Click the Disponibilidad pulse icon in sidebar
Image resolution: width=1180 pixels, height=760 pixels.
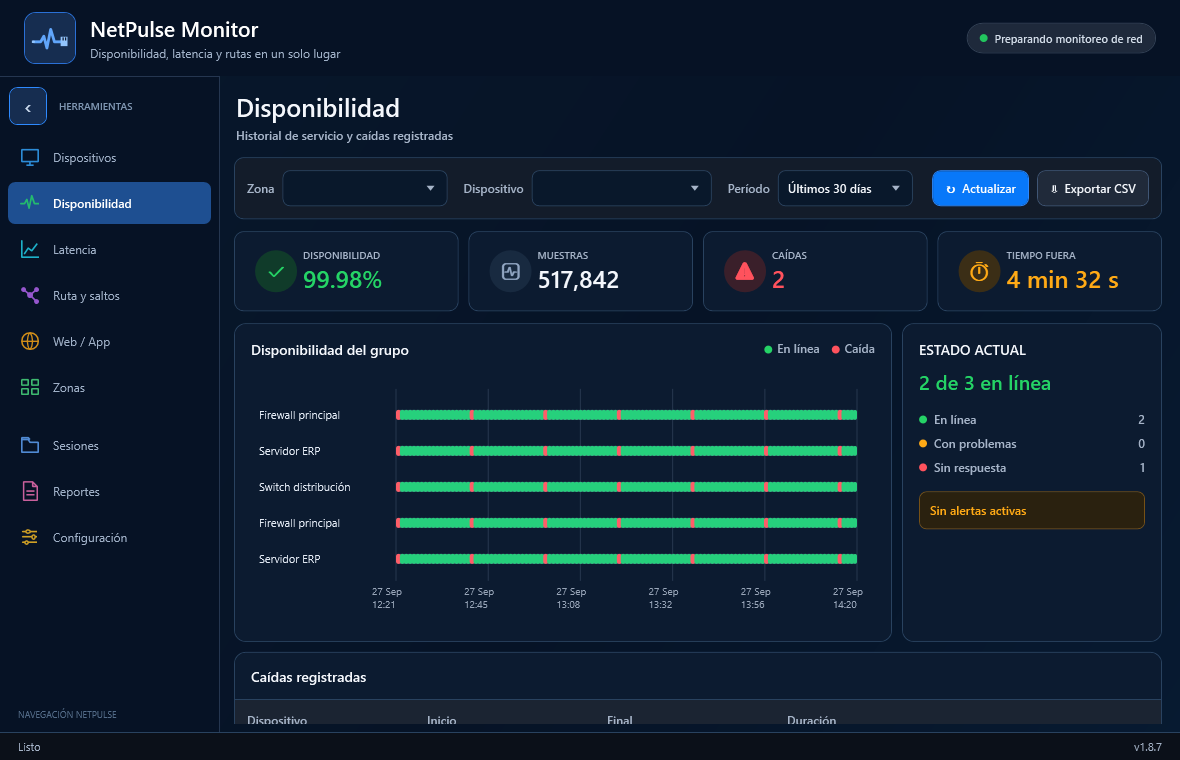tap(30, 203)
